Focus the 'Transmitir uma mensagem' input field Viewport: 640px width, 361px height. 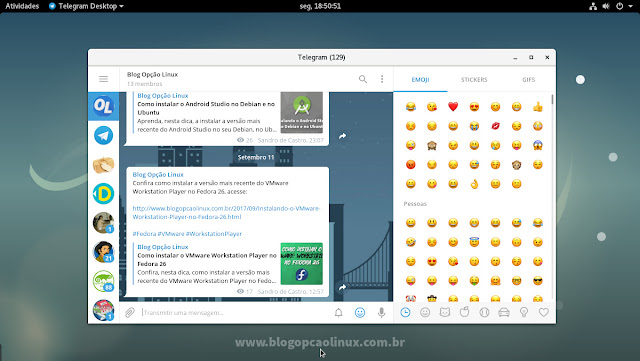(x=235, y=313)
